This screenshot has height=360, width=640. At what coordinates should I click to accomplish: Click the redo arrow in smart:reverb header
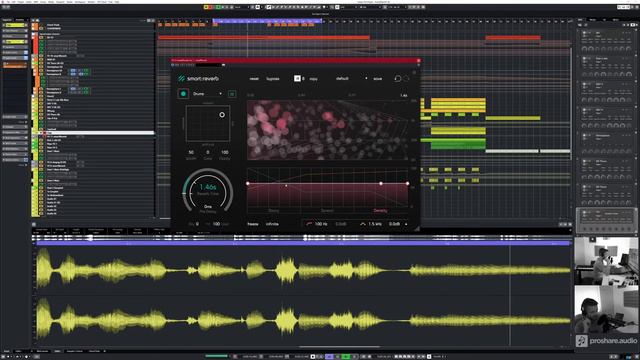tap(406, 78)
